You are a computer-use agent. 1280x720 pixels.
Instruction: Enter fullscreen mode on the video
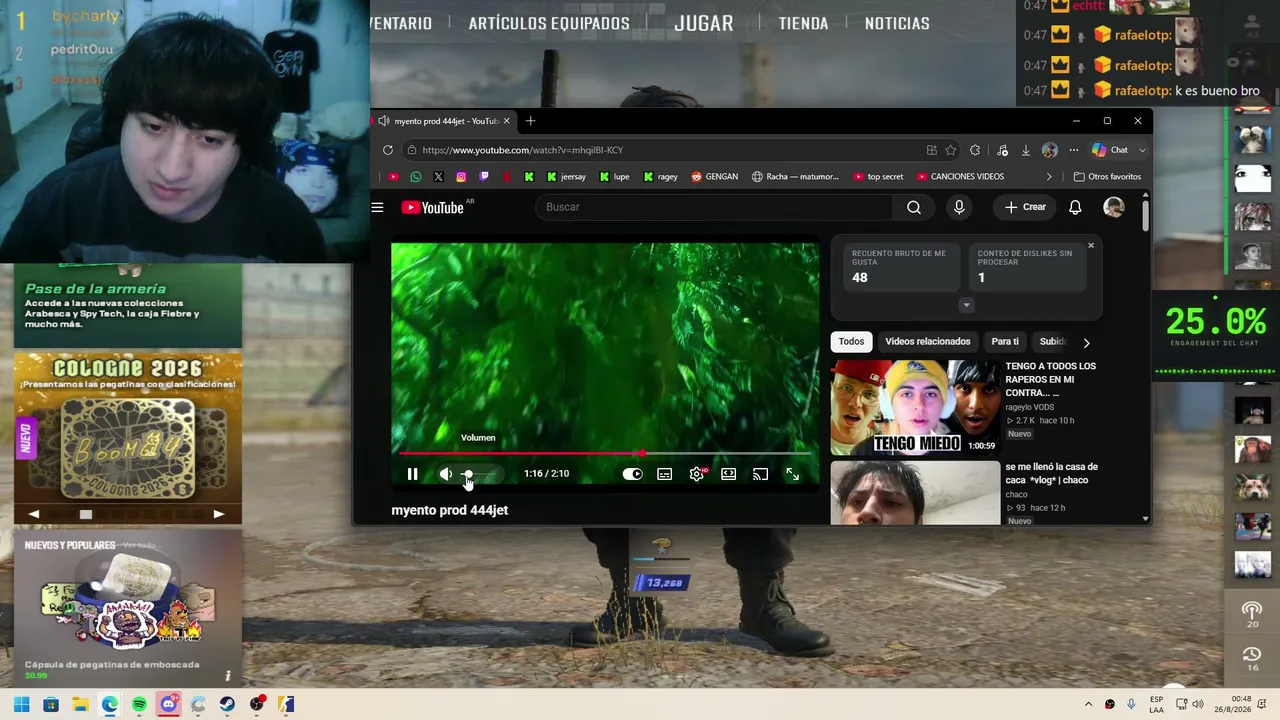[x=792, y=474]
